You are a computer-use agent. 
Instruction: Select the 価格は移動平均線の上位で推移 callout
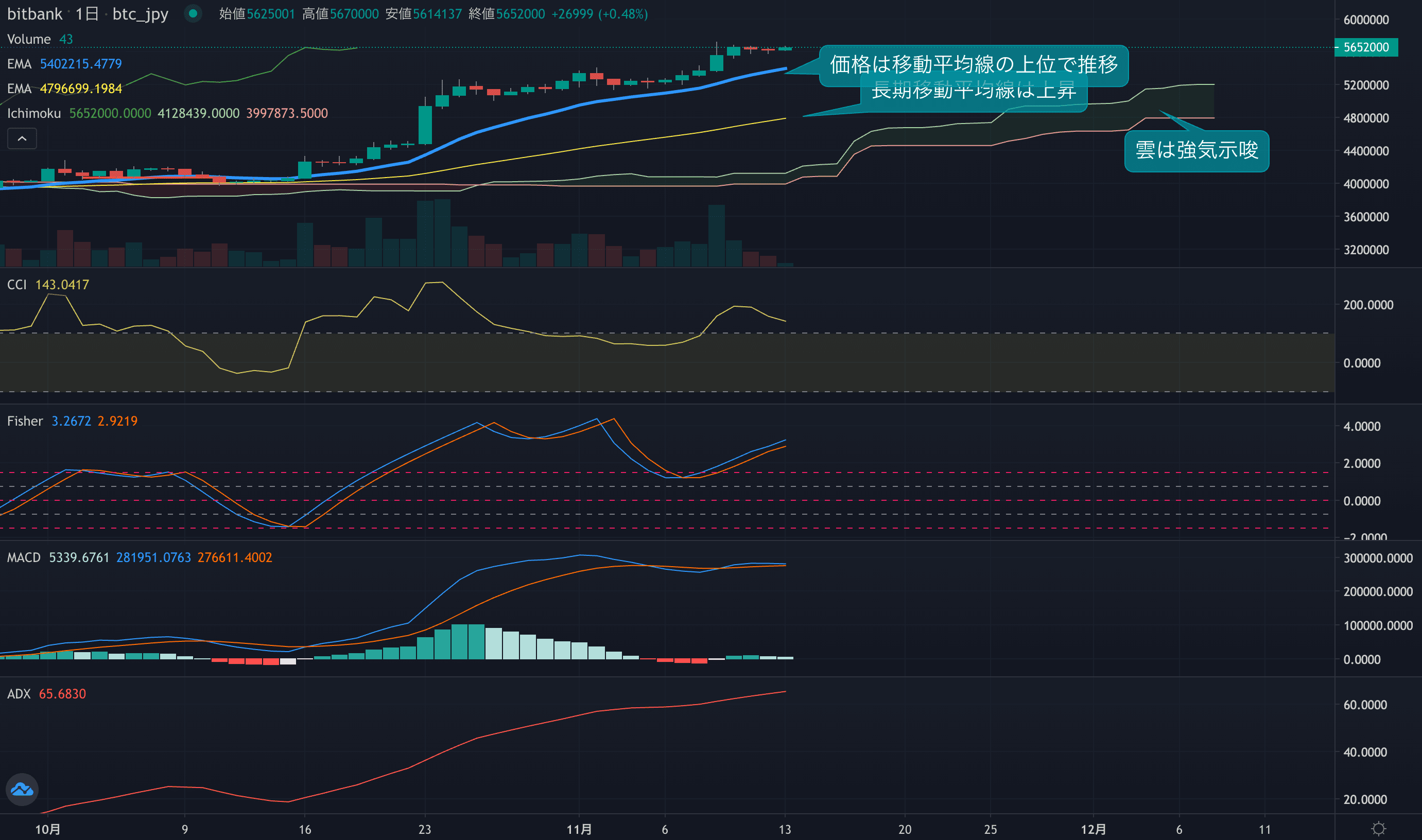tap(974, 63)
